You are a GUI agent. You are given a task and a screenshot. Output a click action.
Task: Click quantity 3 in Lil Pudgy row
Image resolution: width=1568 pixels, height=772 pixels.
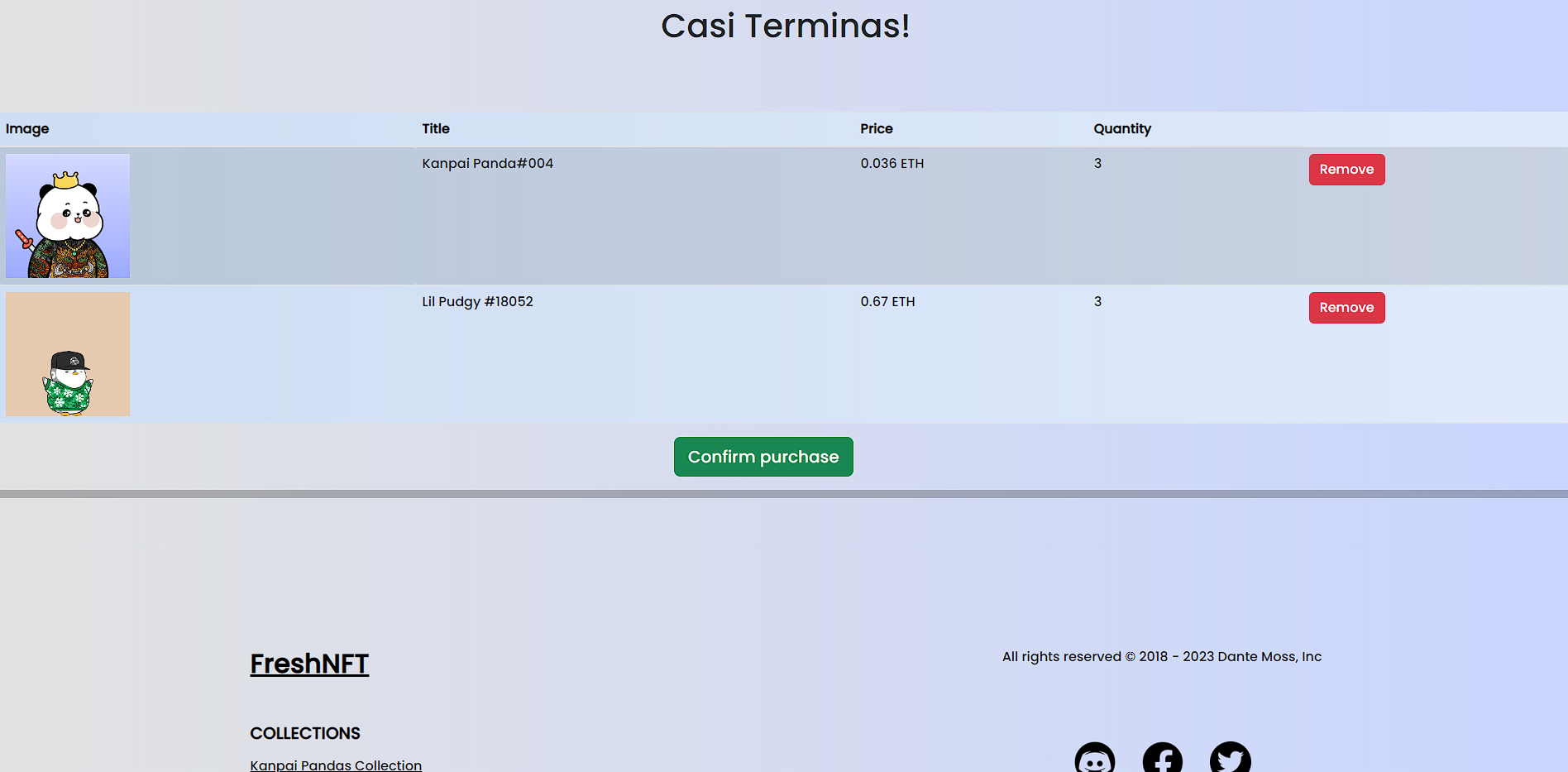(1097, 302)
